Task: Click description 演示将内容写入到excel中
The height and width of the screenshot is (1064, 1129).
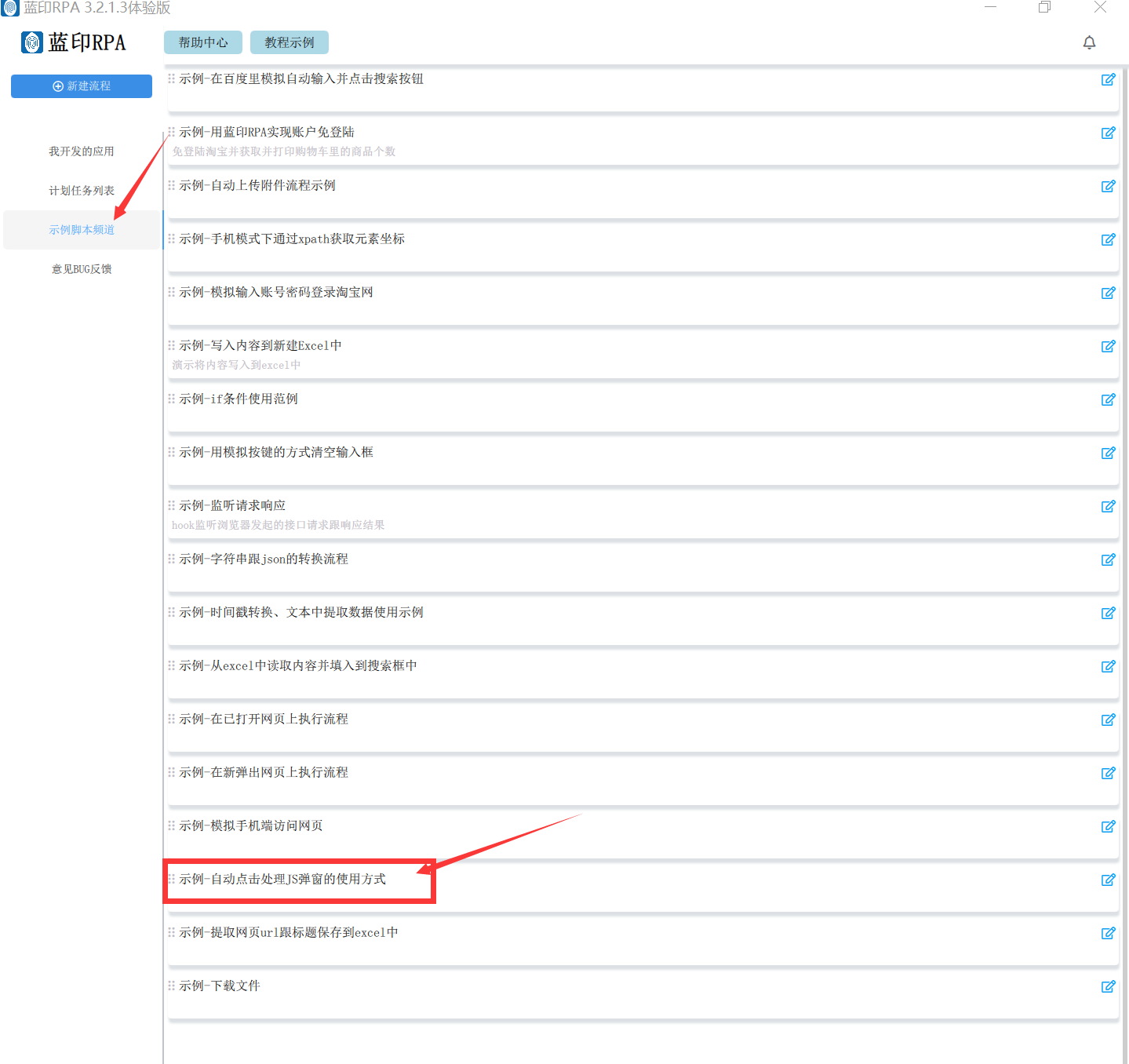Action: coord(236,365)
